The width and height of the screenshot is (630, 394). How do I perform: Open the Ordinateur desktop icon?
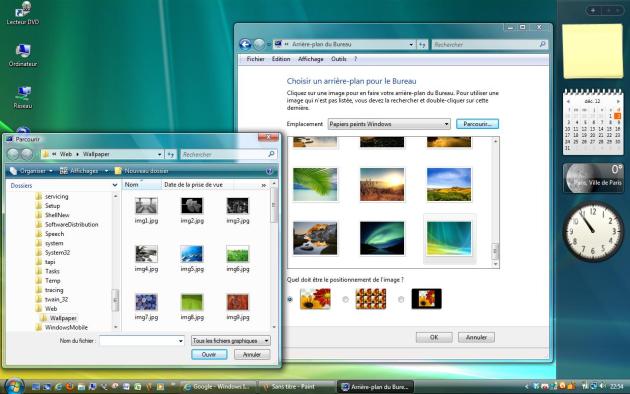[x=22, y=55]
